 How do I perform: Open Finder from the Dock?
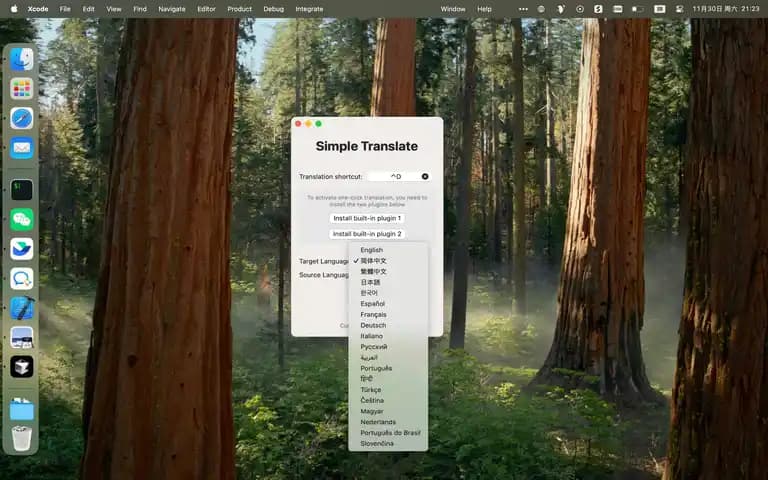pos(22,59)
